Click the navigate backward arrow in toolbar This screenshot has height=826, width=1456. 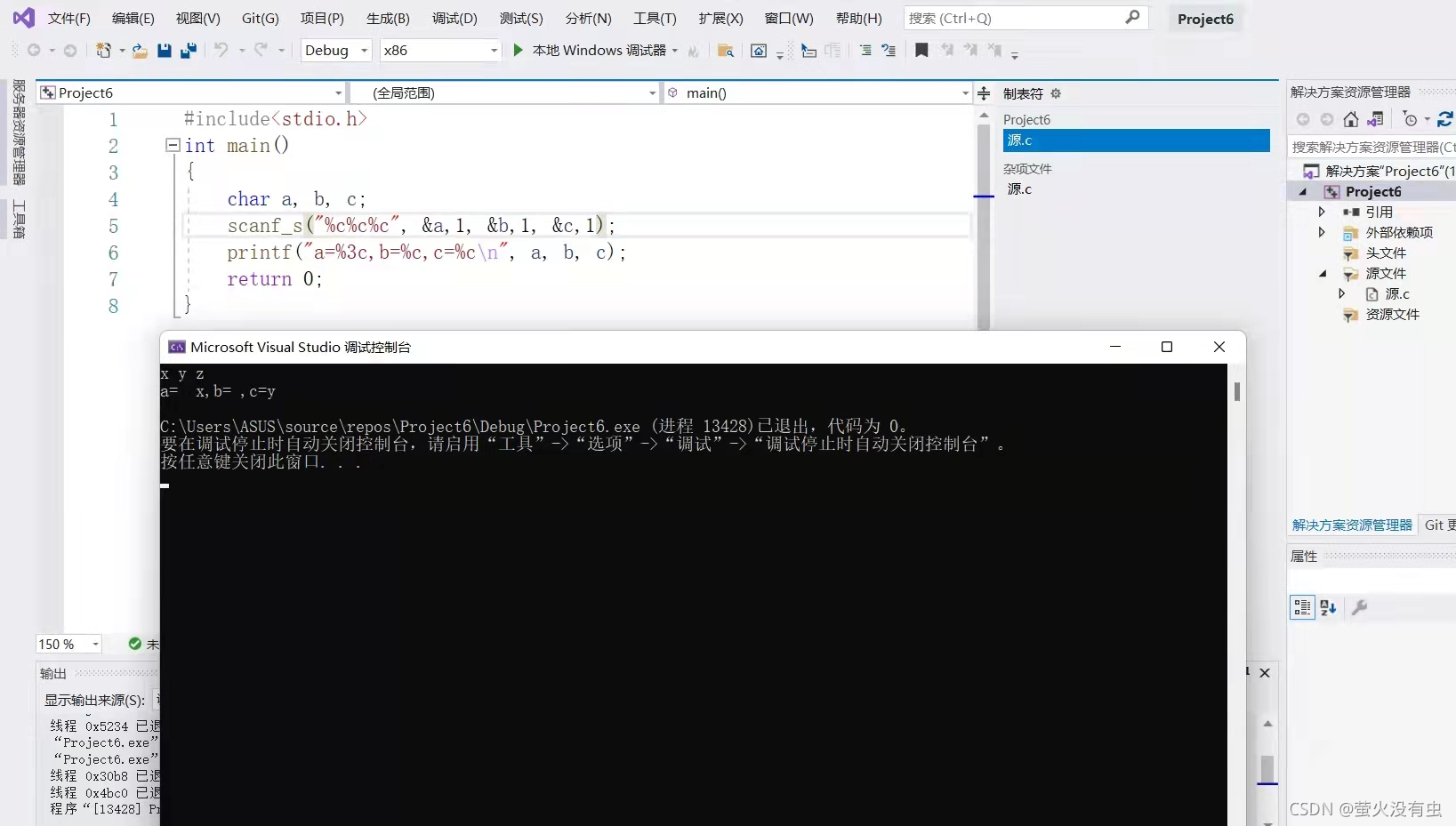coord(34,51)
